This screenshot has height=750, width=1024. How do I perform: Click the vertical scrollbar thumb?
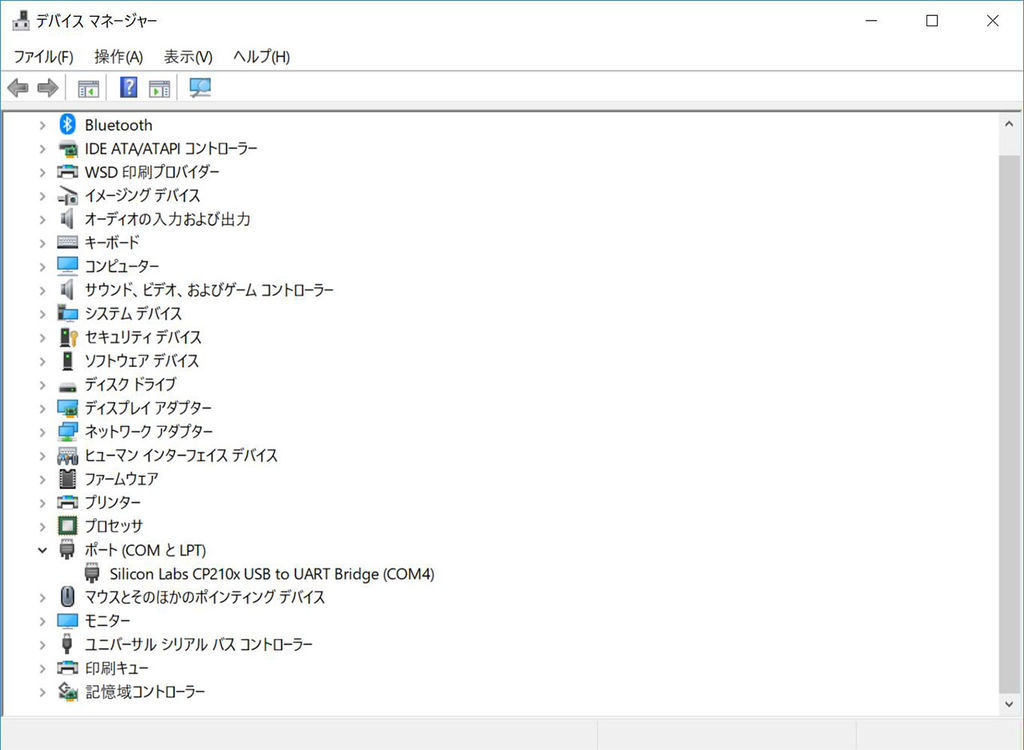click(x=1009, y=424)
